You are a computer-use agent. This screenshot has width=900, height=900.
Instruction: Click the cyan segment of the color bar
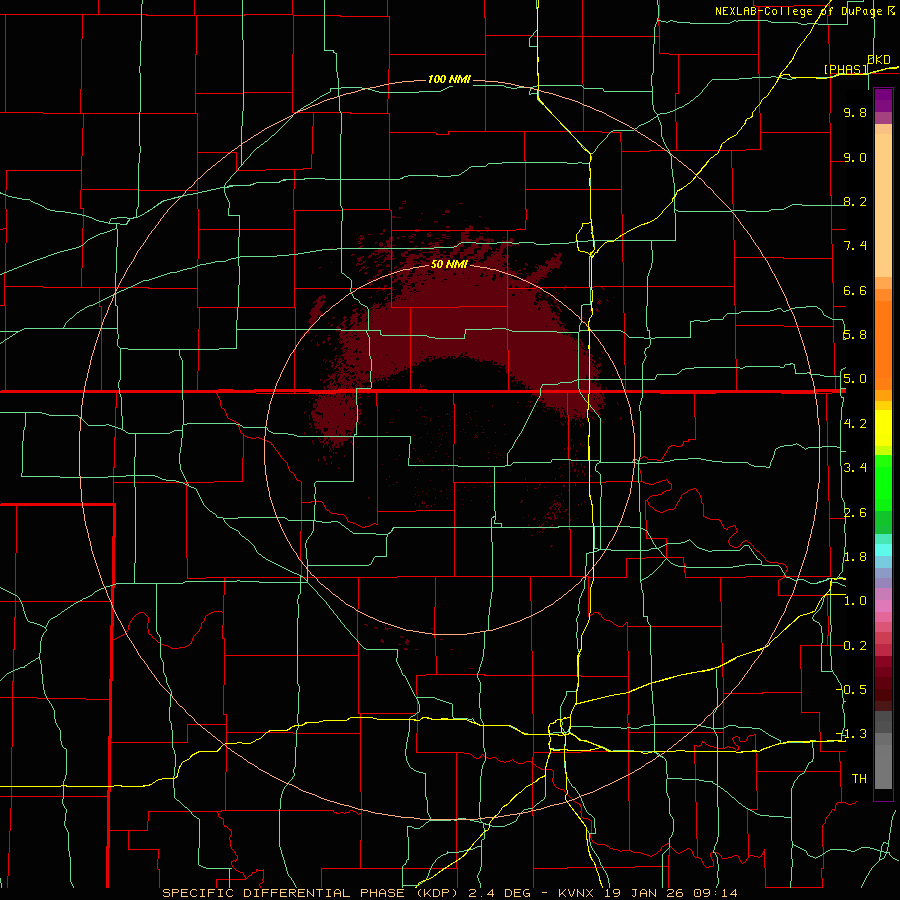[x=883, y=550]
